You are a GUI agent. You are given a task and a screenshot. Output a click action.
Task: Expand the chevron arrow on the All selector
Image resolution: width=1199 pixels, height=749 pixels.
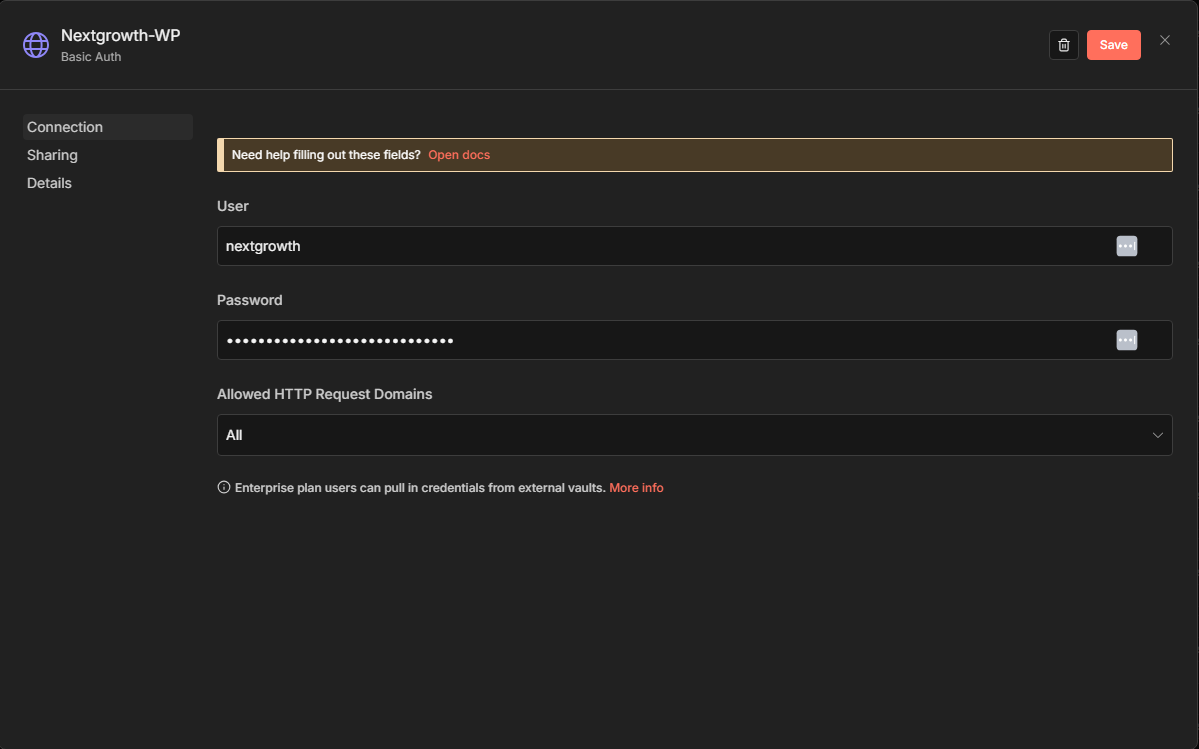click(1158, 435)
